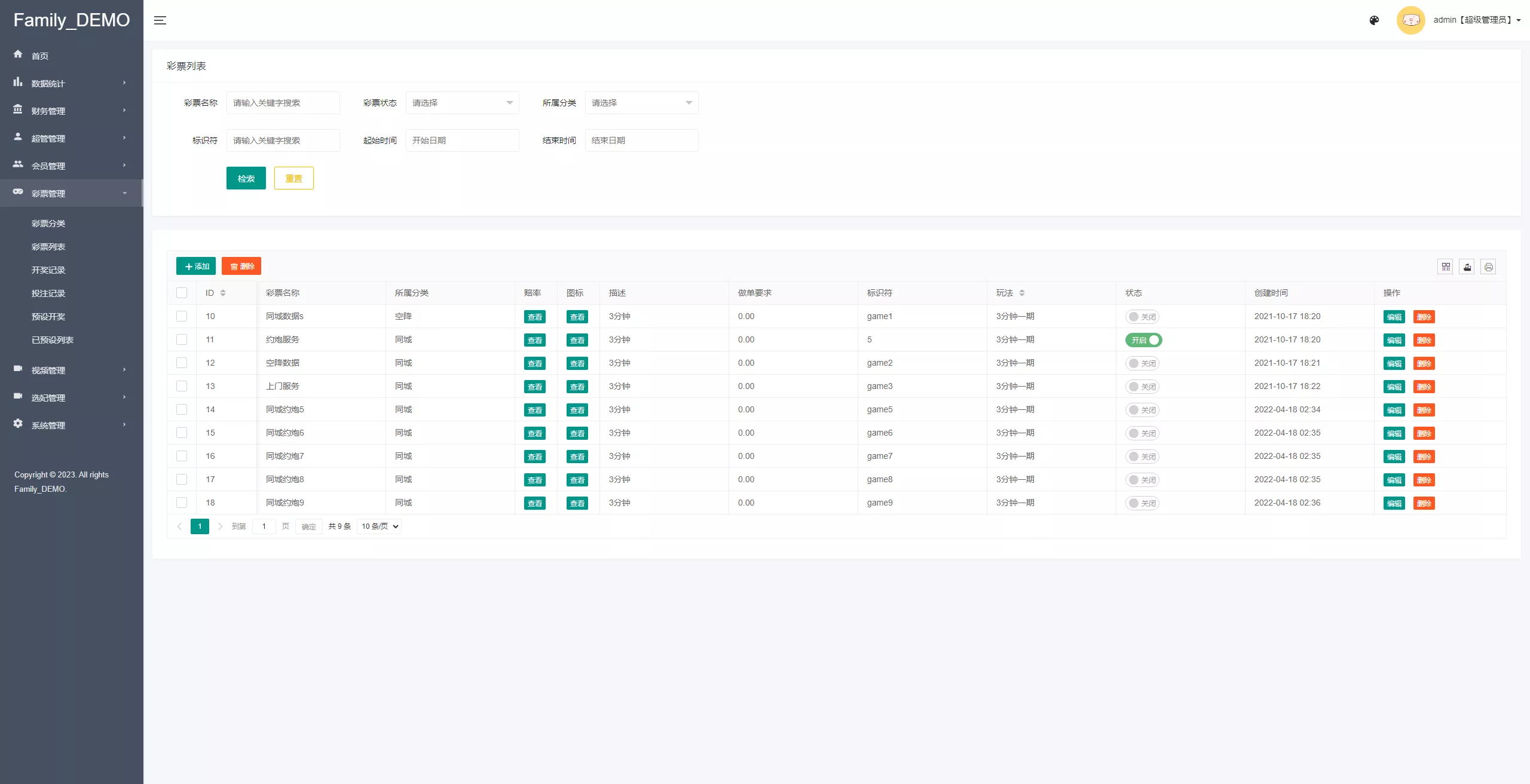Viewport: 1530px width, 784px height.
Task: Click the home icon in sidebar
Action: tap(18, 54)
